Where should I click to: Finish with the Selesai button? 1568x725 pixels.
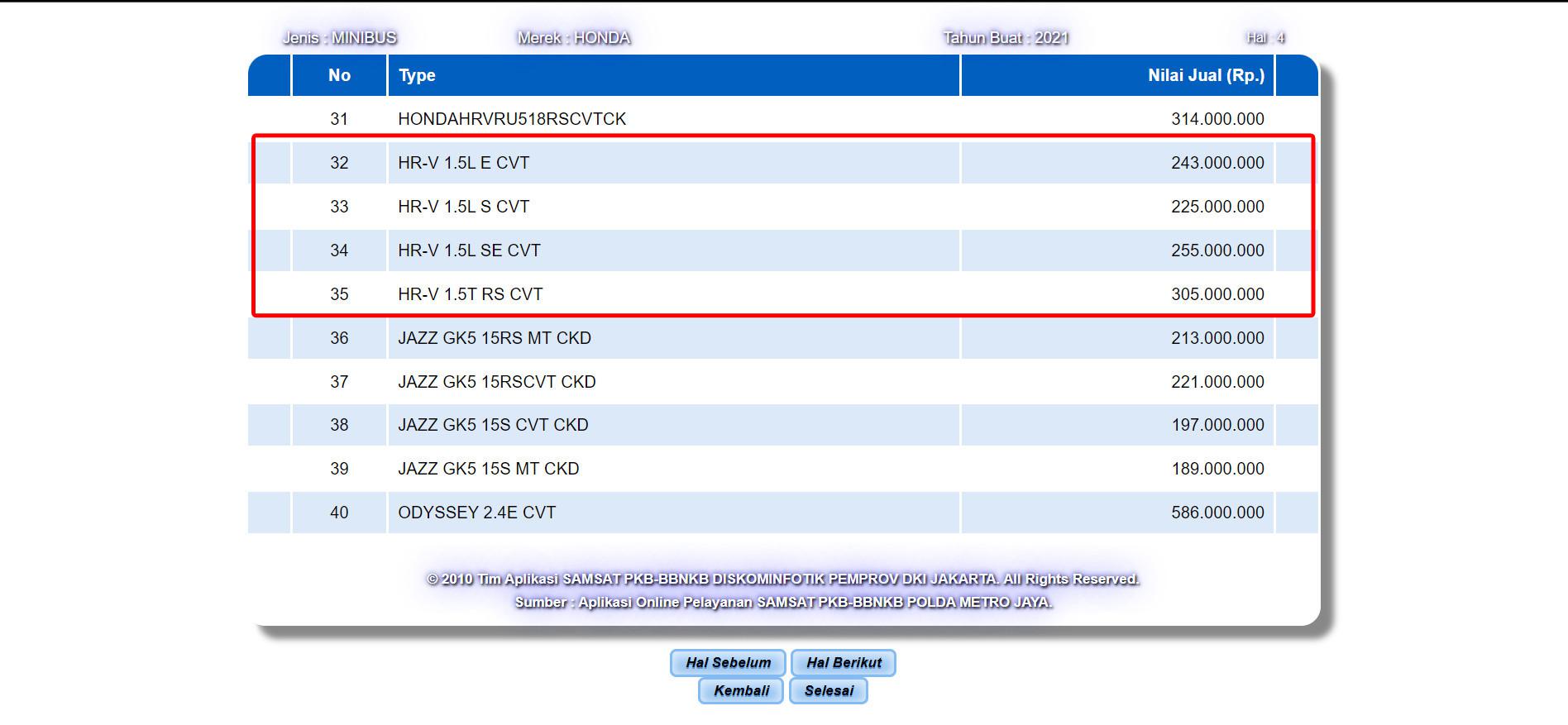tap(829, 690)
